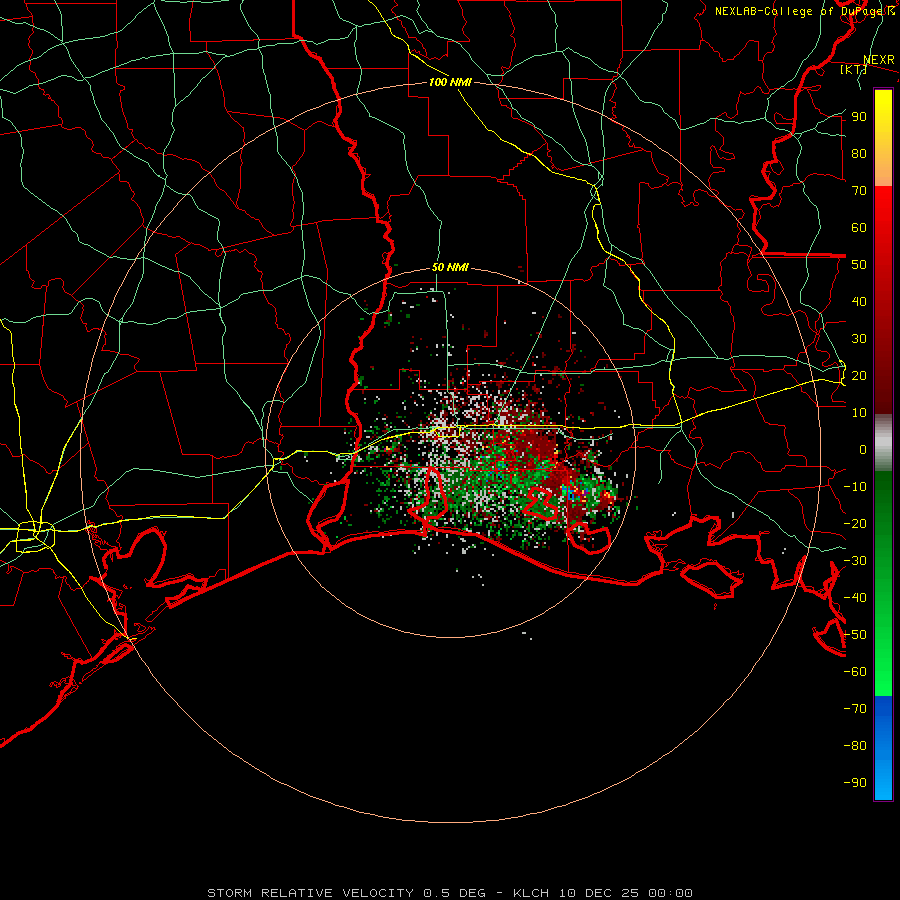Click the positive 60 scale value
900x900 pixels.
pos(859,228)
